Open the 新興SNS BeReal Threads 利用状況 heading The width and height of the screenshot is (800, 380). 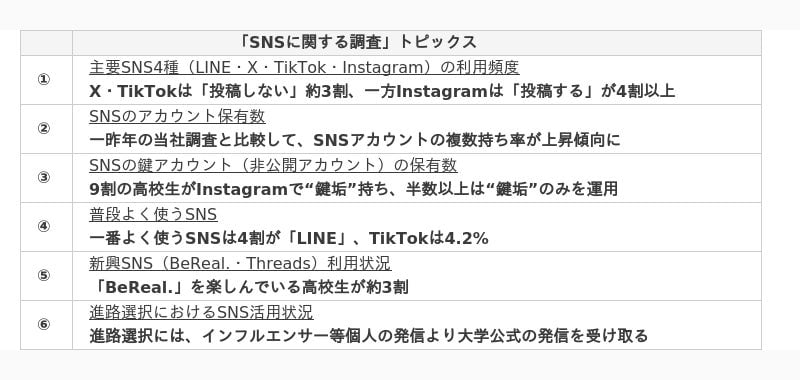240,263
